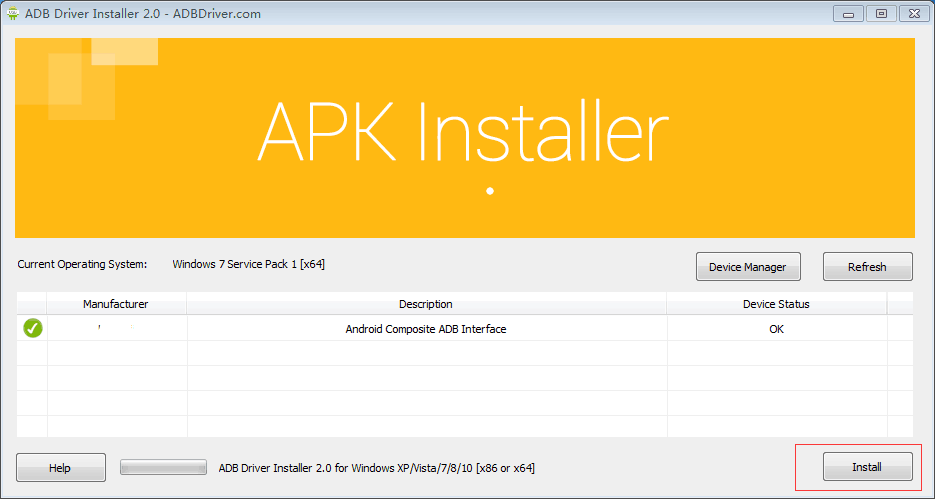This screenshot has height=499, width=935.
Task: Click the Current Operating System label
Action: (x=82, y=264)
